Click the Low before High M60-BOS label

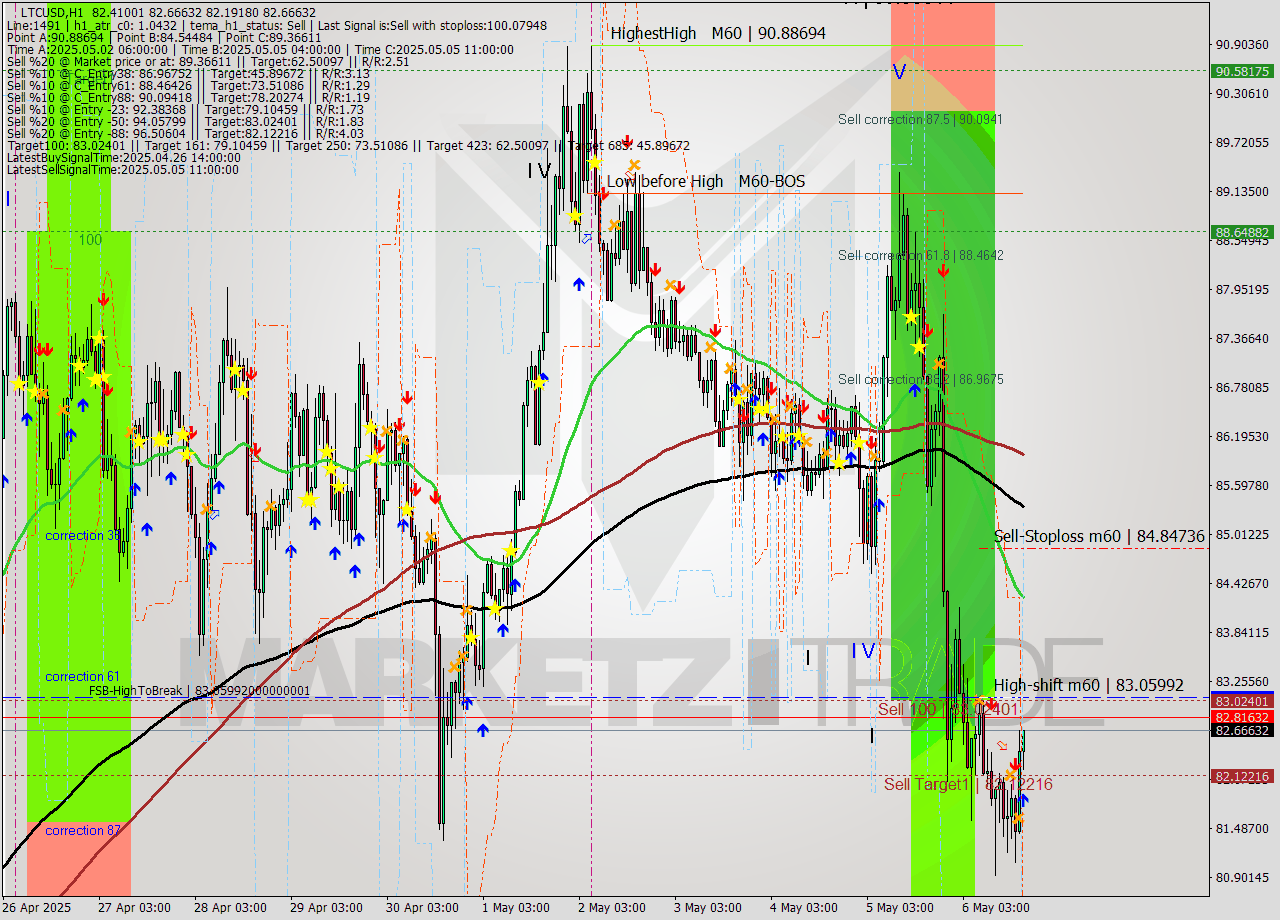pos(706,182)
